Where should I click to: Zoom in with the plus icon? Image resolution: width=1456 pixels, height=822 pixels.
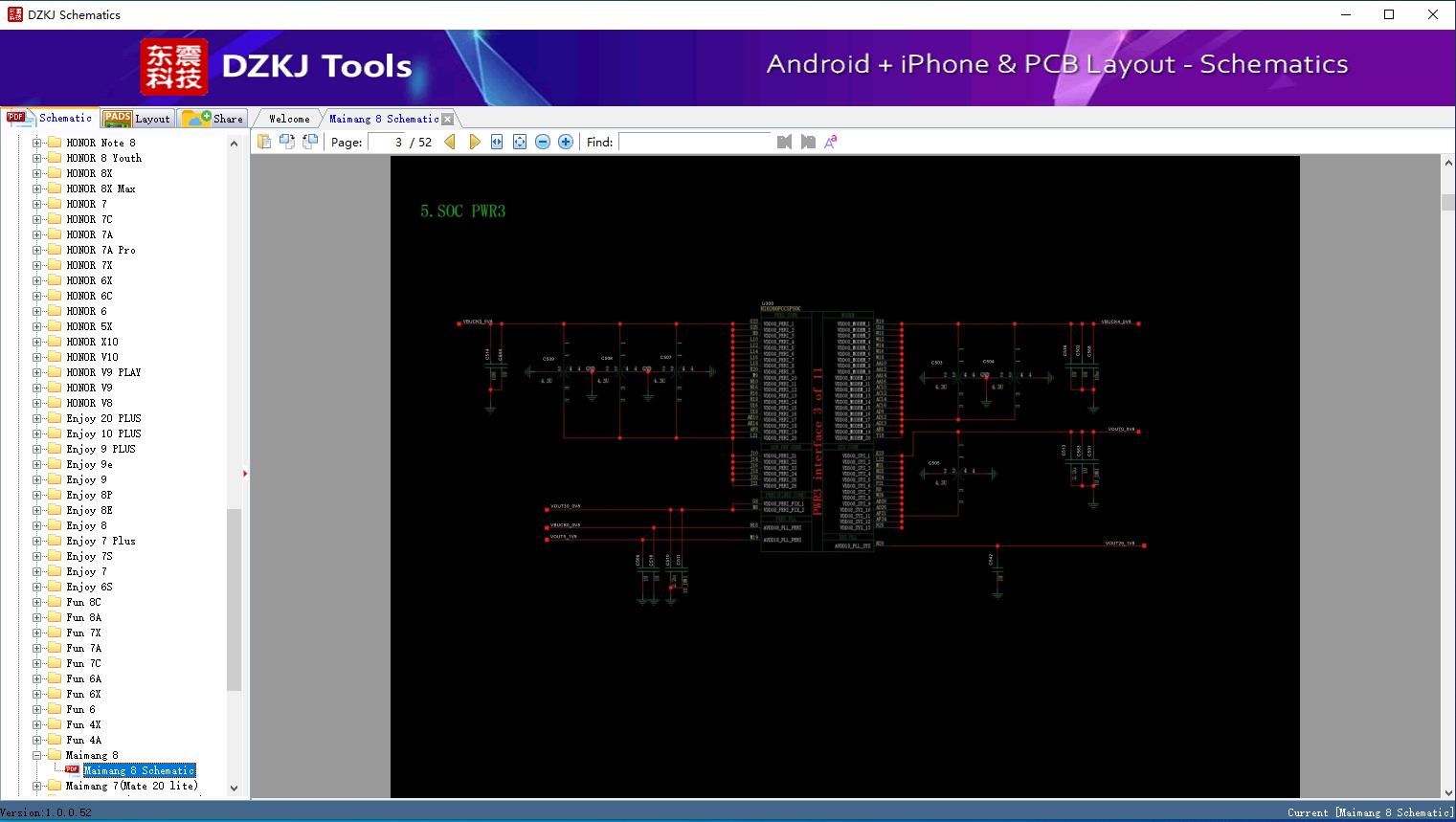[x=566, y=142]
